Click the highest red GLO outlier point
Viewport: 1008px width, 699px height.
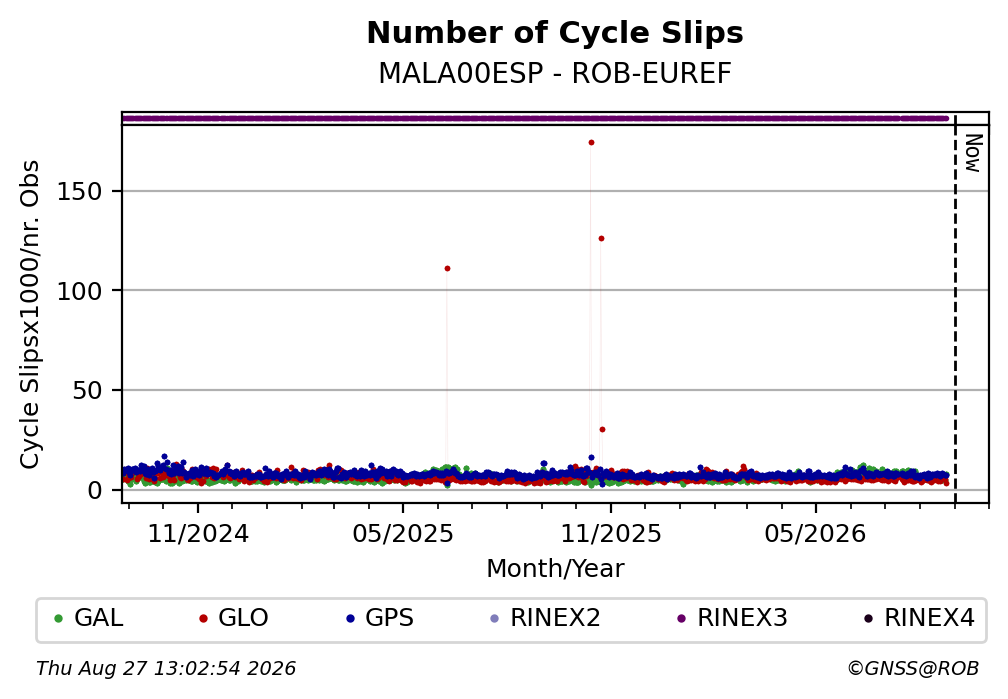591,143
